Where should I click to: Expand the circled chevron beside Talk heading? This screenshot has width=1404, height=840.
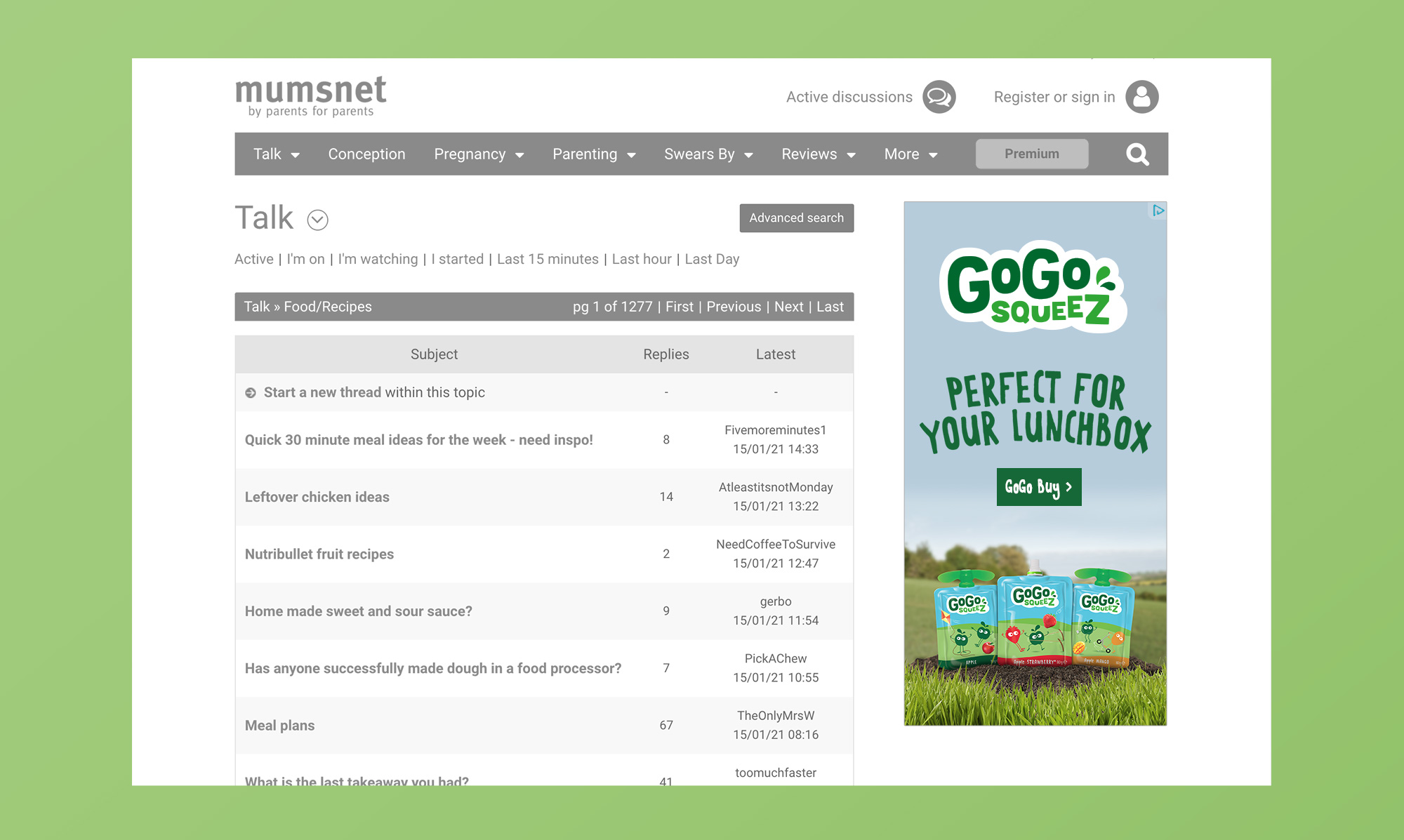pos(317,220)
